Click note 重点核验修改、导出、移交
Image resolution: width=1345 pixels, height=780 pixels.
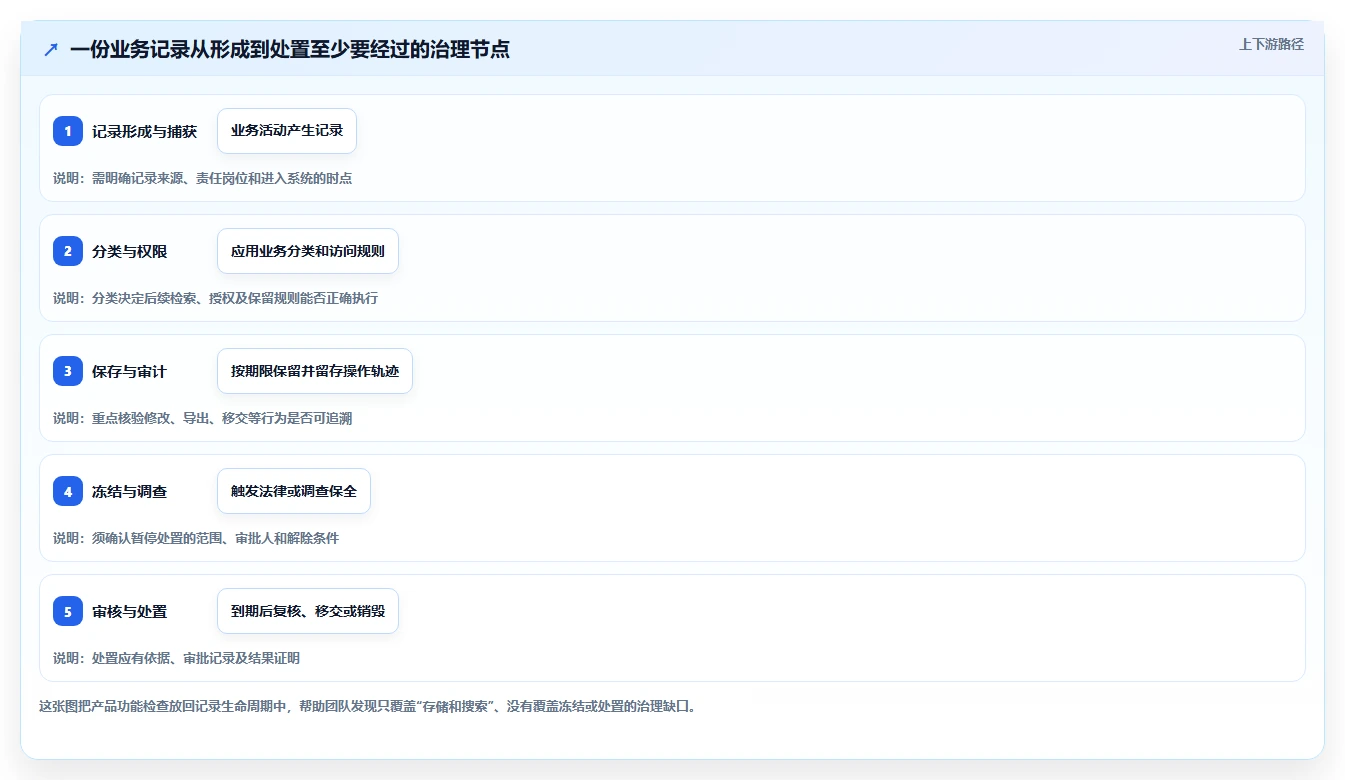[202, 418]
